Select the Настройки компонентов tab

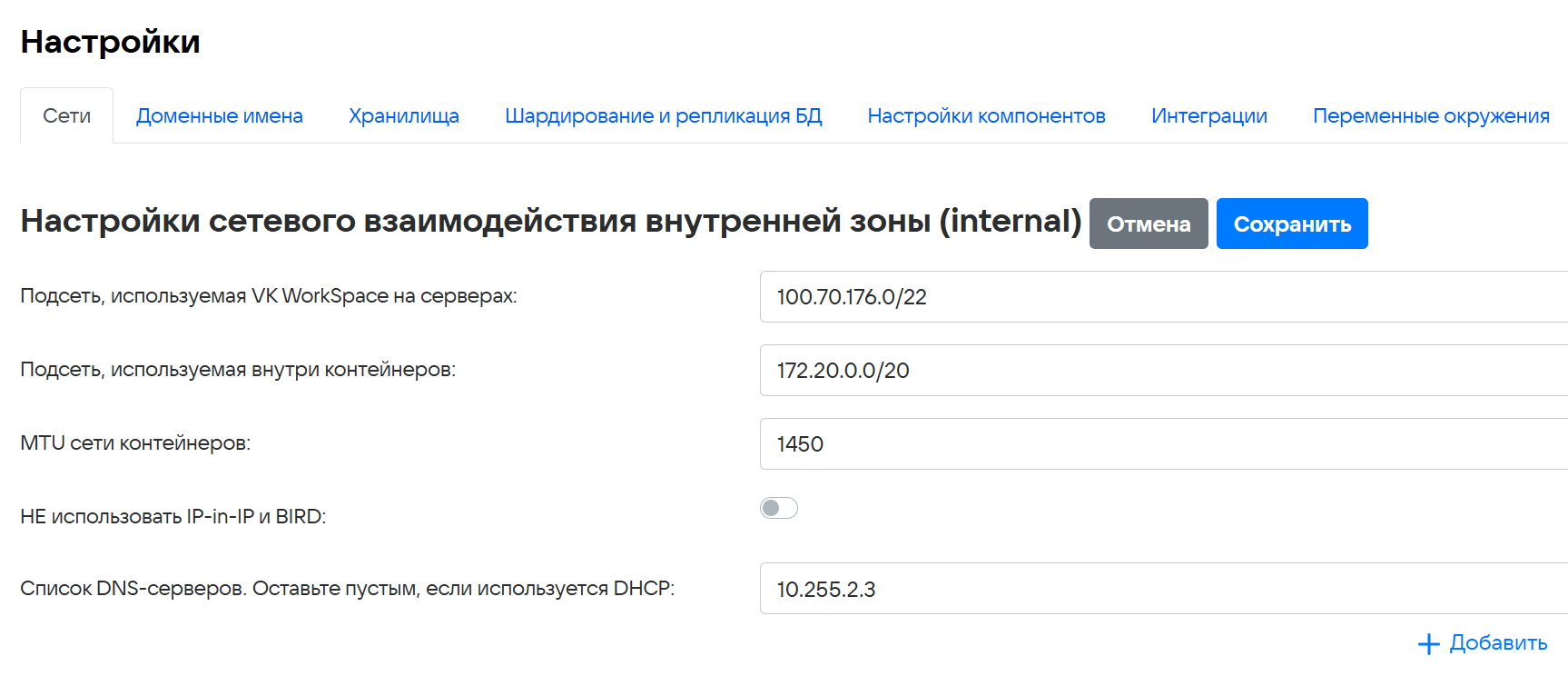click(986, 116)
